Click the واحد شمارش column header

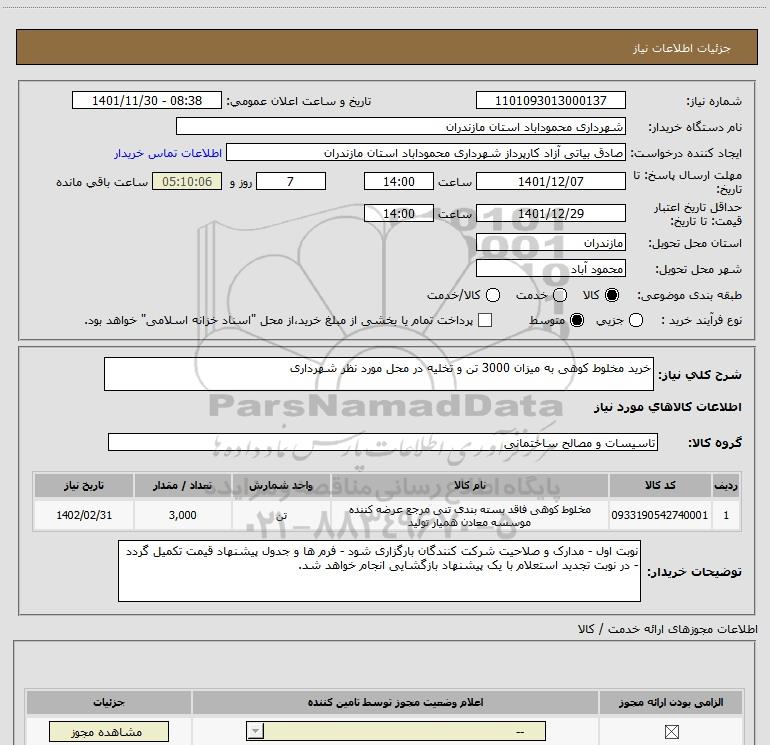[281, 486]
